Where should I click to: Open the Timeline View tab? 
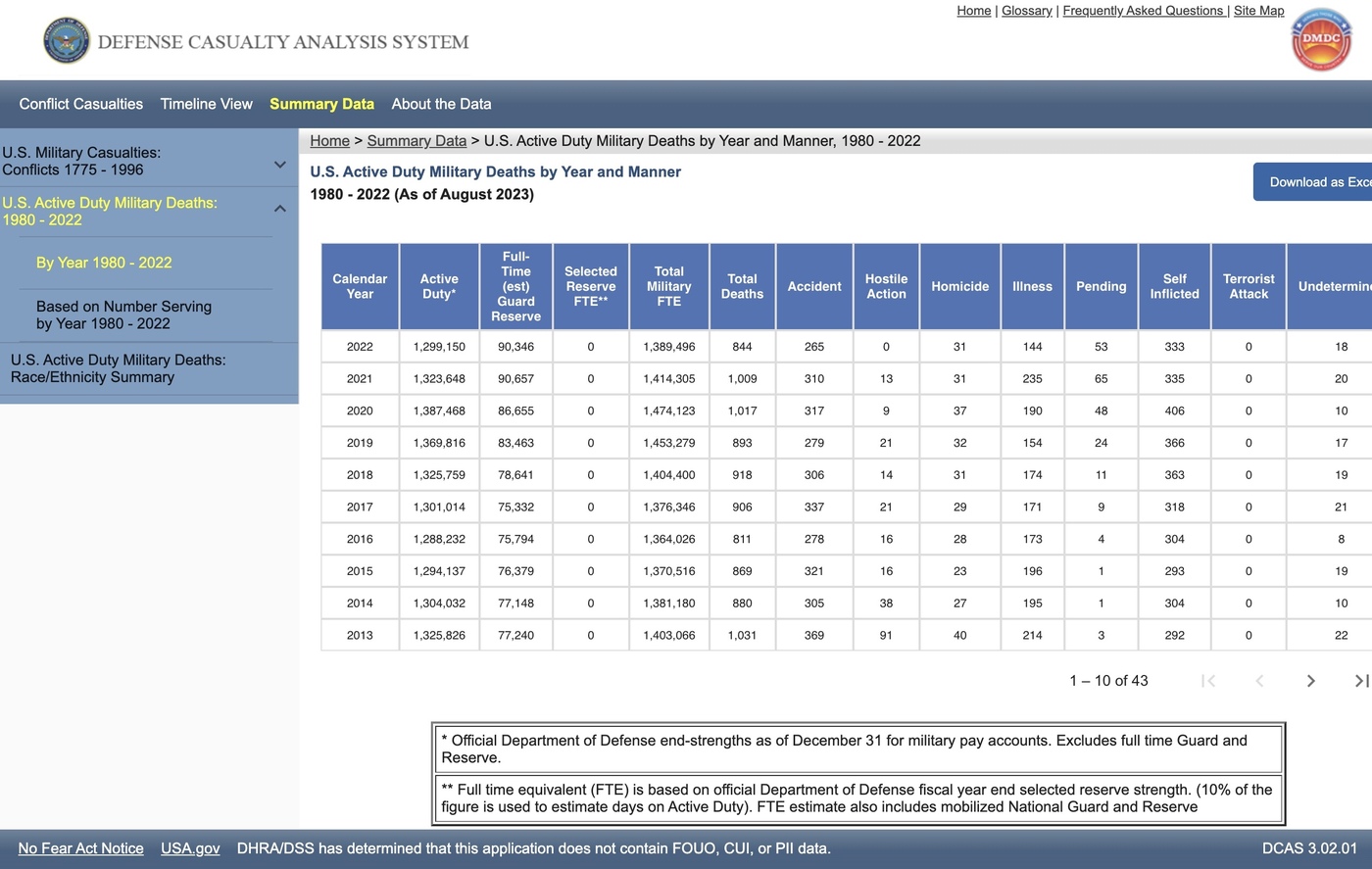click(x=206, y=104)
